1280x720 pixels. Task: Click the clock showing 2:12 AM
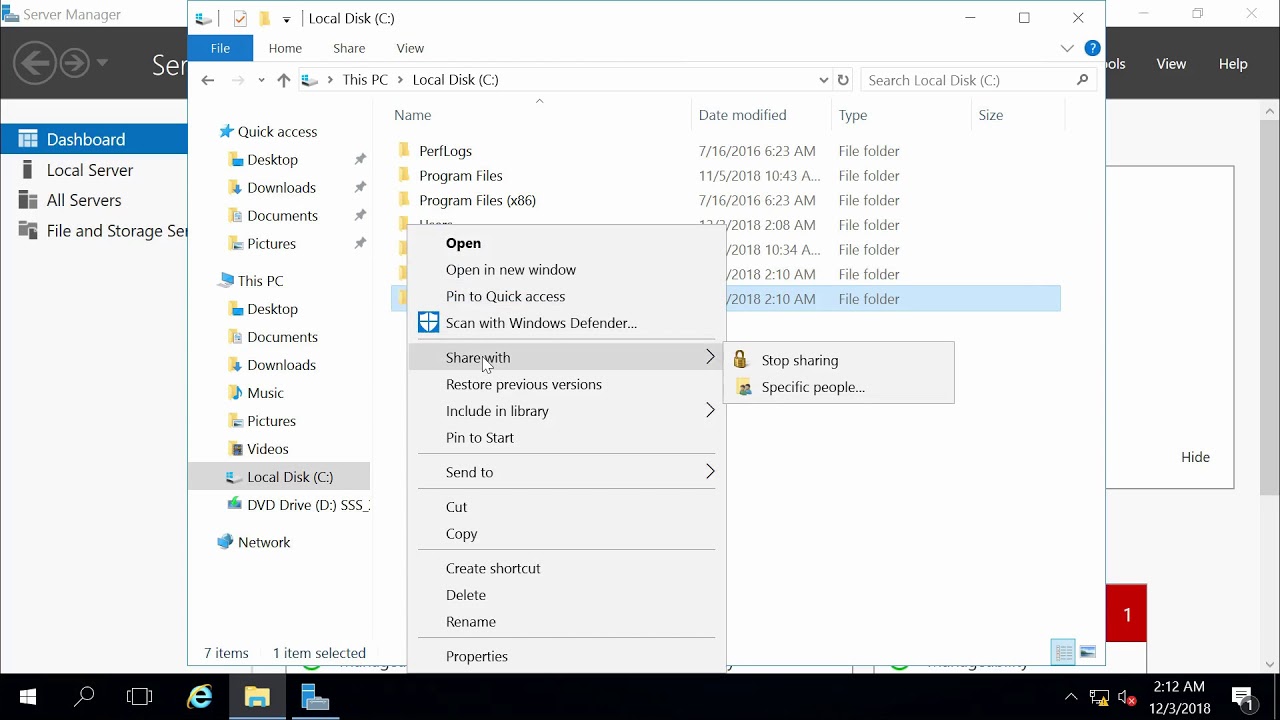point(1179,687)
